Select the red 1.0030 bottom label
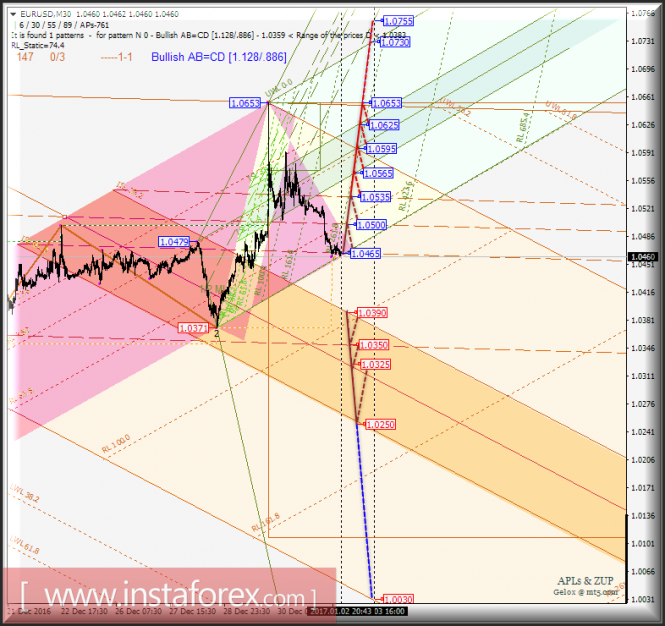The image size is (665, 626). click(x=398, y=599)
